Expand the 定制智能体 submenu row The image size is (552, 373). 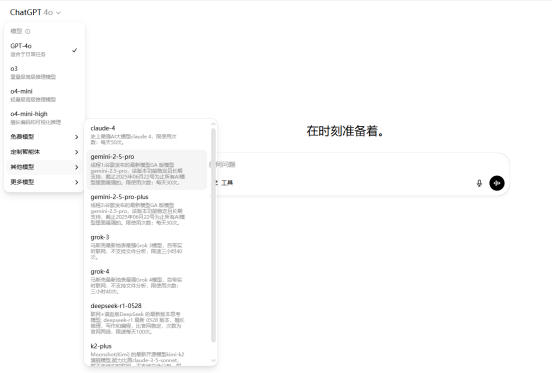[44, 152]
